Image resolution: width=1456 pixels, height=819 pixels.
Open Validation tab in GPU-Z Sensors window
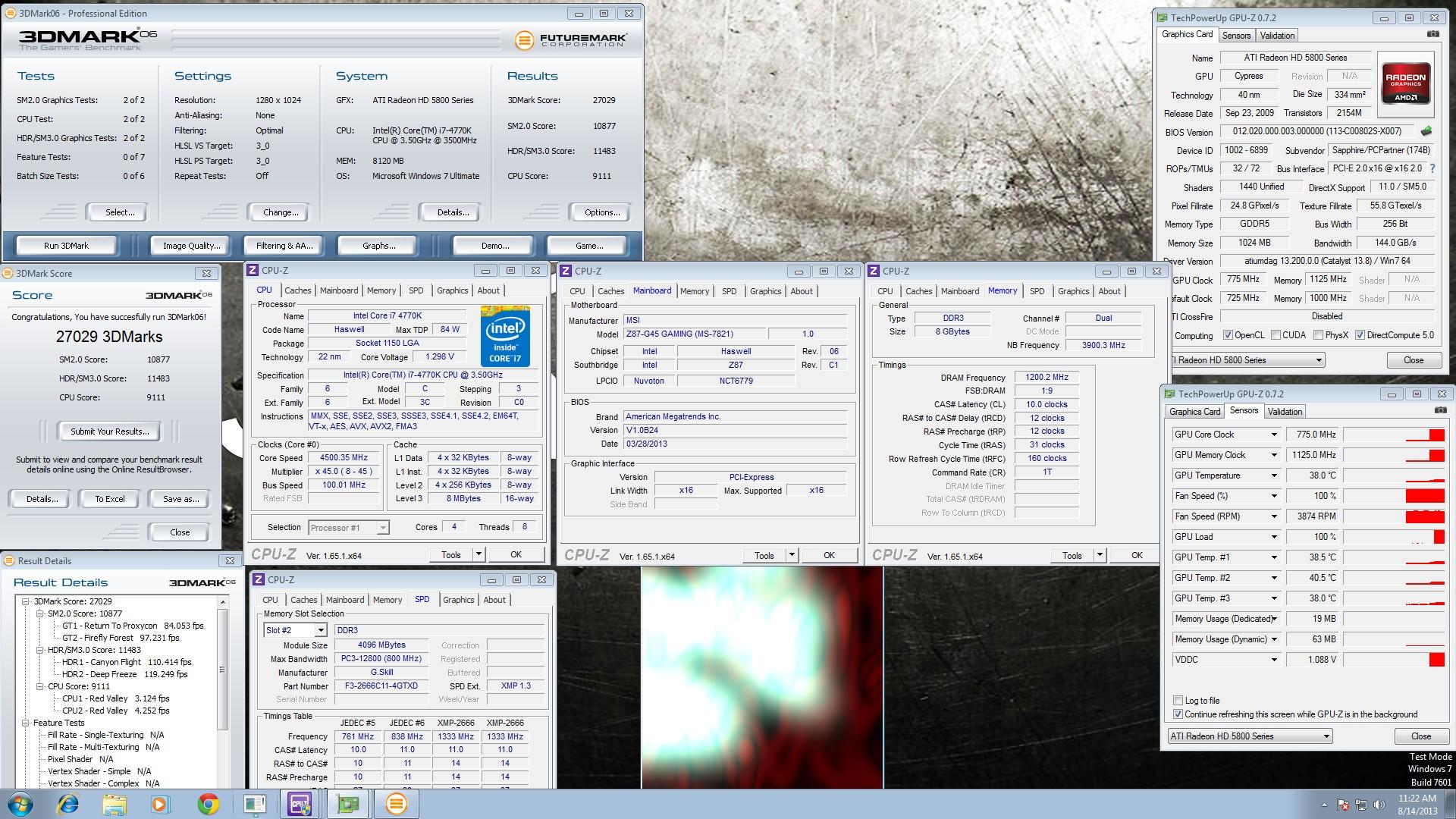pos(1285,412)
